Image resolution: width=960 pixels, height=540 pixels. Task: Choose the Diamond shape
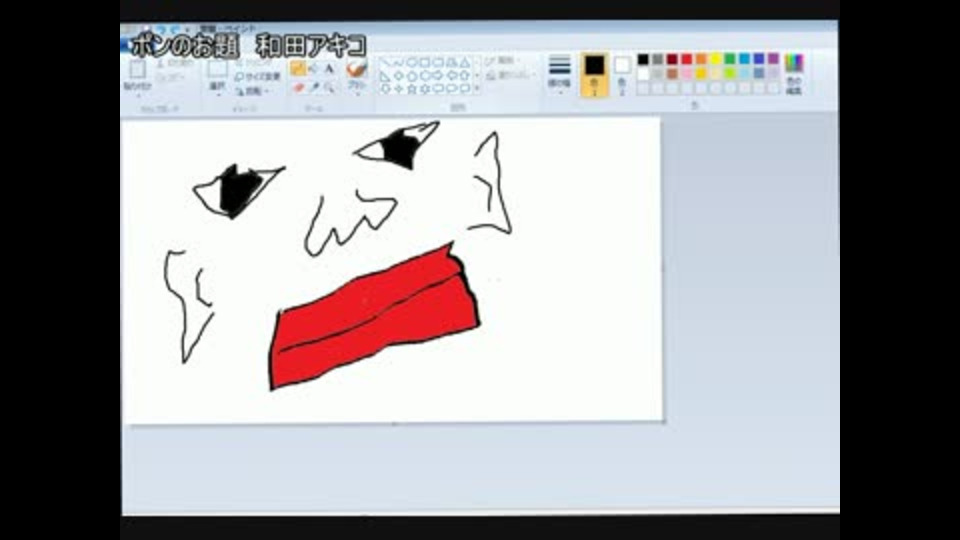[399, 76]
